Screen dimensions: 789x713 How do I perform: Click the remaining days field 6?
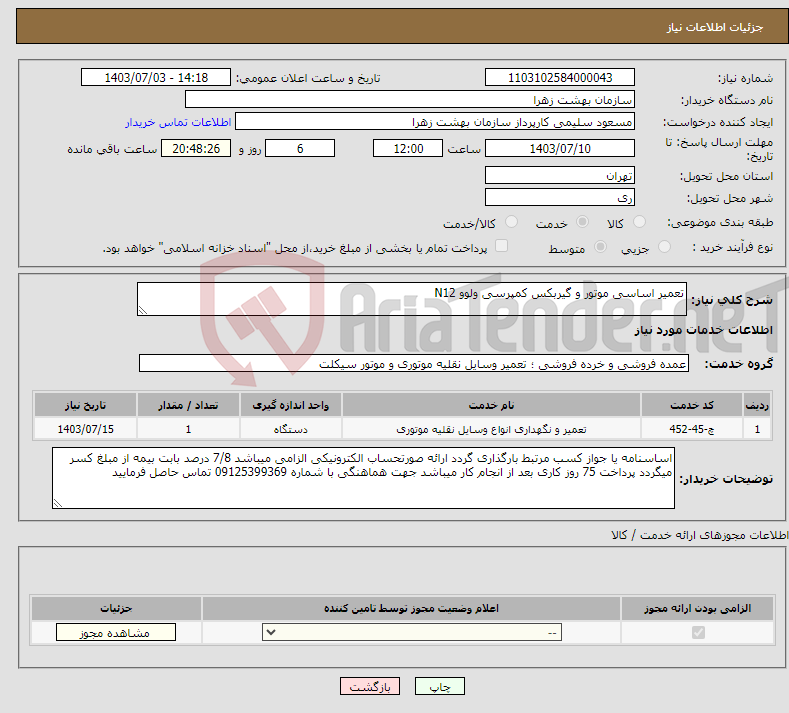click(x=300, y=148)
